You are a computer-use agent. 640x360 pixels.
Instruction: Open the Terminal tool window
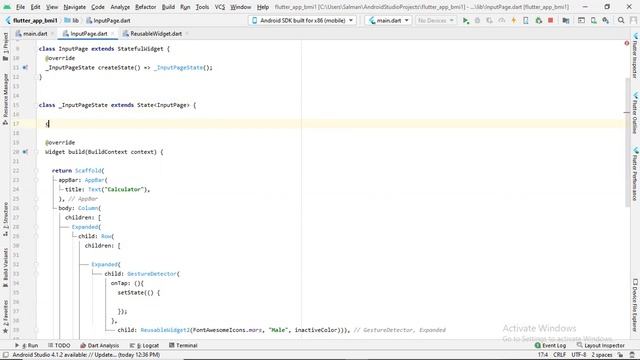(183, 345)
